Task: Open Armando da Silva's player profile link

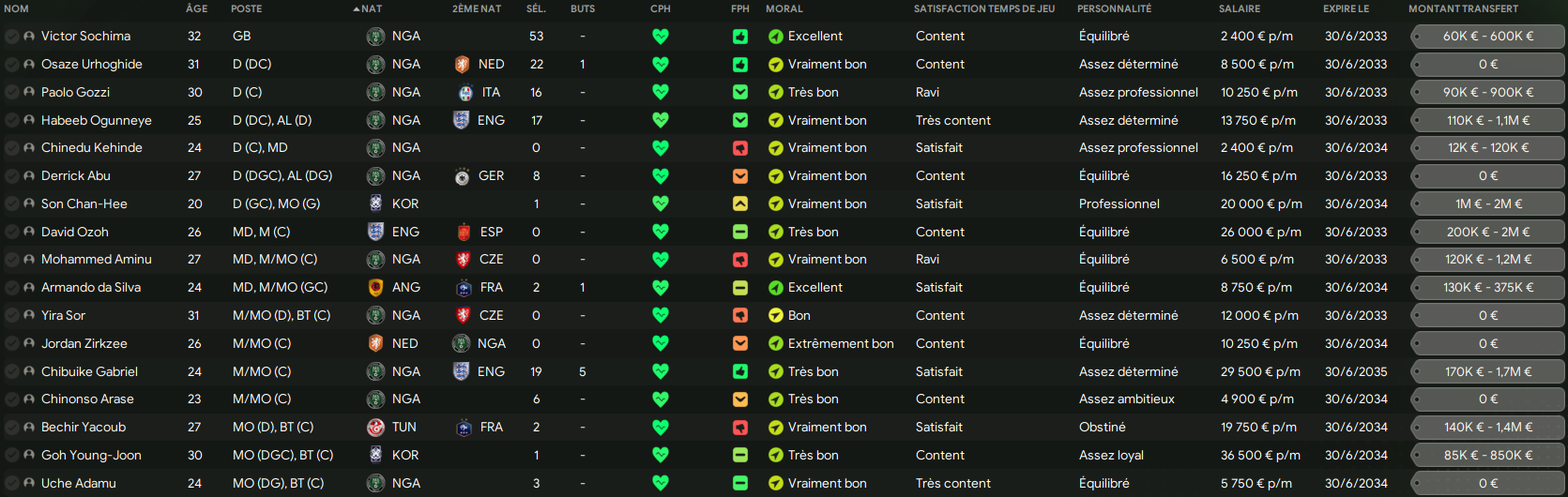Action: pos(91,288)
